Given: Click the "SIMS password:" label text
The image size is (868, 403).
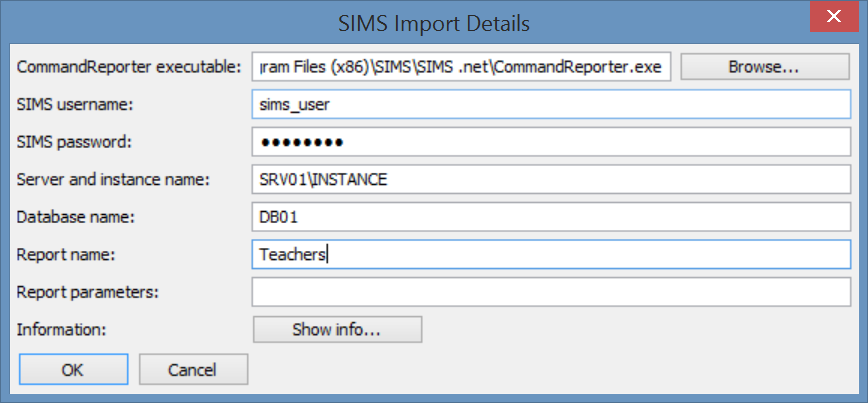Looking at the screenshot, I should tap(74, 142).
